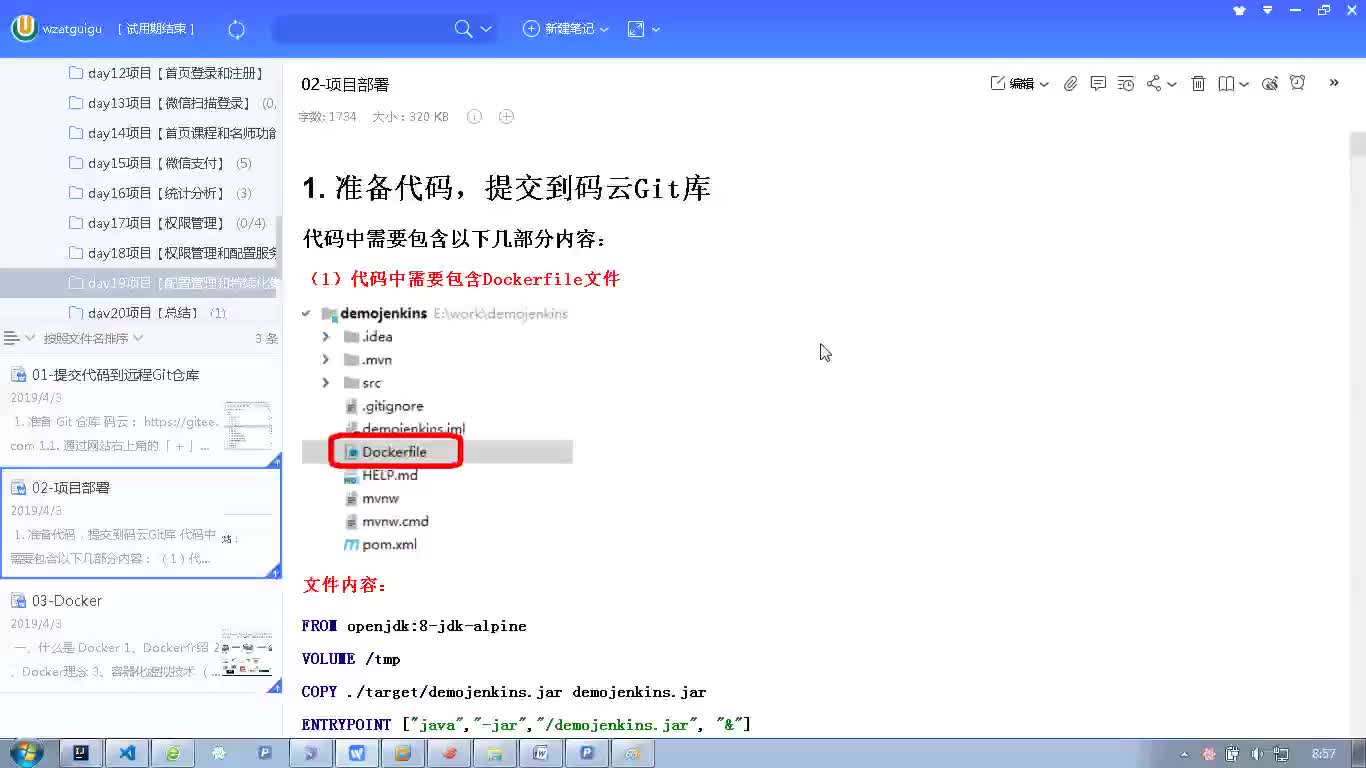
Task: Click the line VOLUME /tmp
Action: 351,659
